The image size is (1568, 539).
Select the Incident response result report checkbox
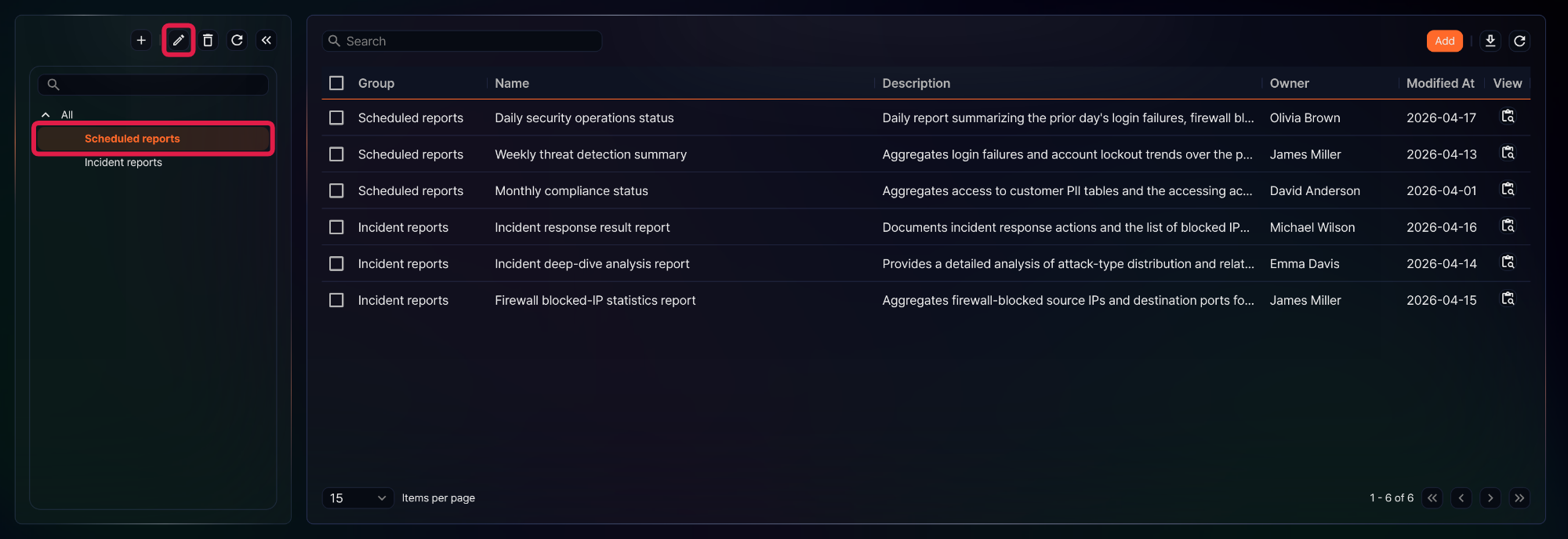coord(336,227)
